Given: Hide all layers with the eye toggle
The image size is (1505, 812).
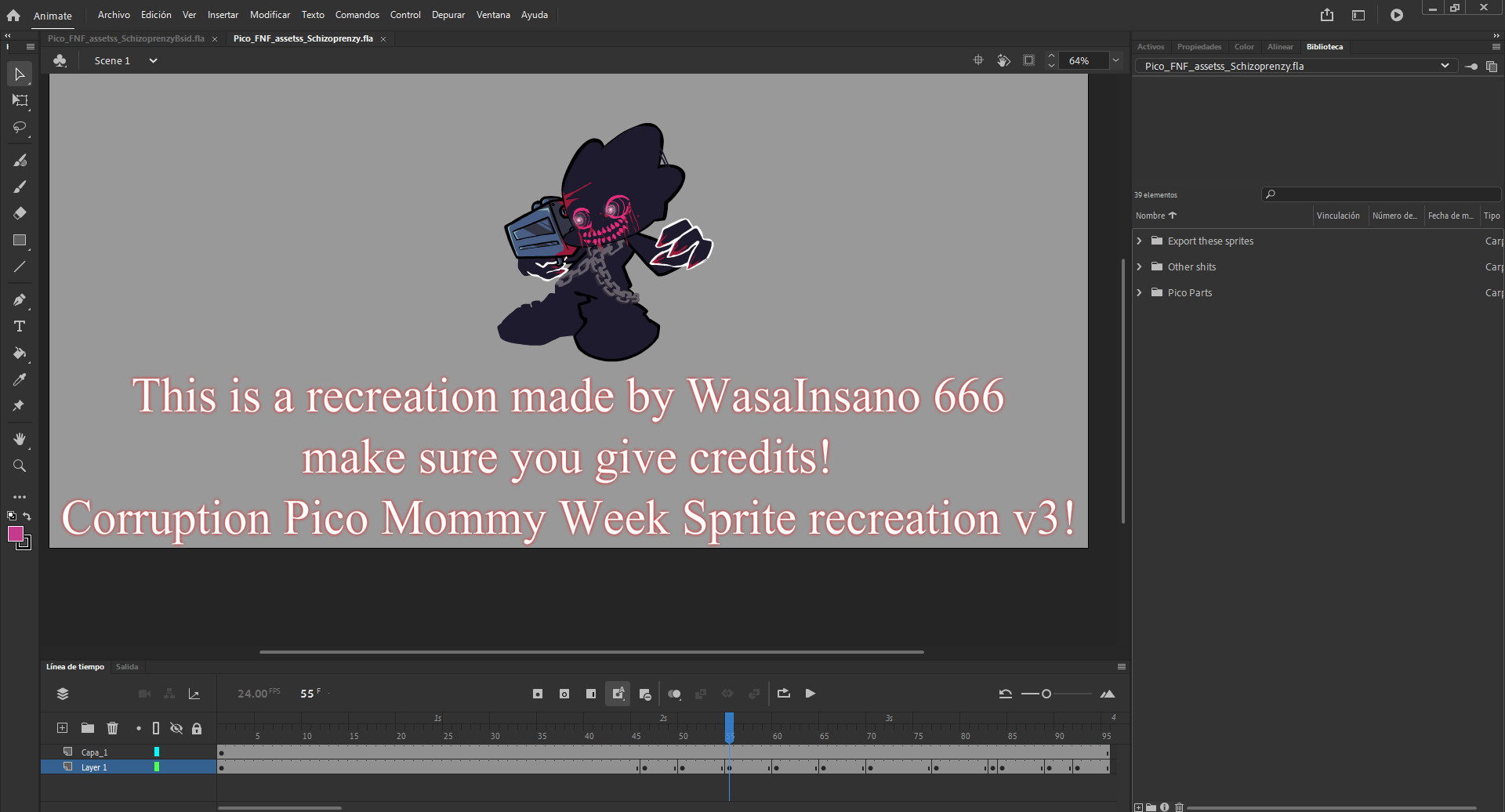Looking at the screenshot, I should click(176, 727).
